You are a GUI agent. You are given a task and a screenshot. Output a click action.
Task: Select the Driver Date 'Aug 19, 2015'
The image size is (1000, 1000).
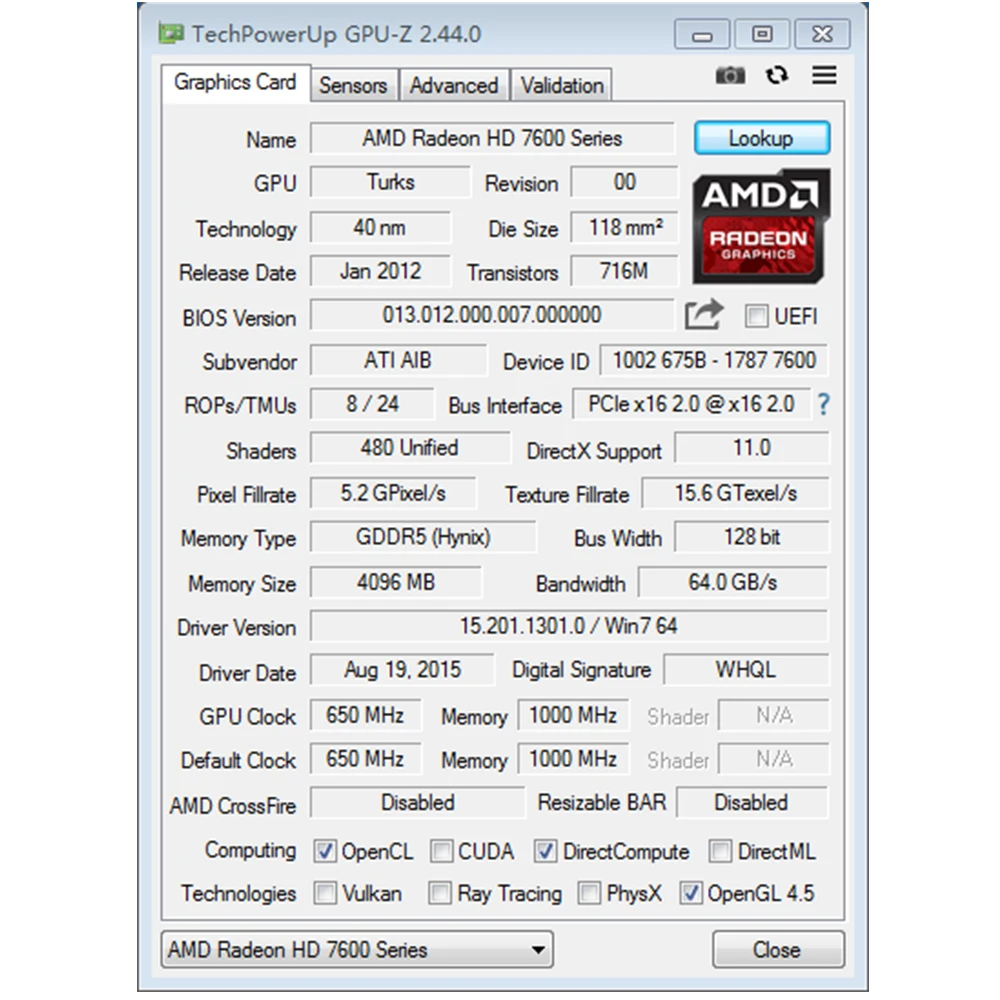(x=402, y=670)
